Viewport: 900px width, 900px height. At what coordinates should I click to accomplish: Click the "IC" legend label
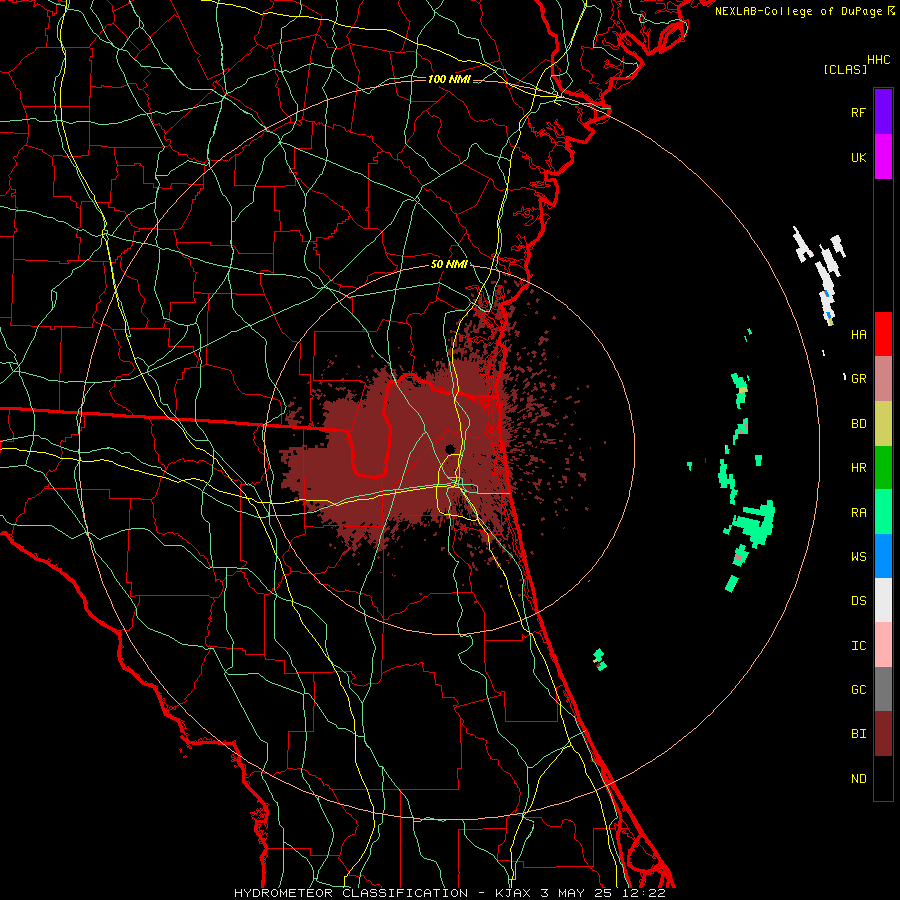pyautogui.click(x=858, y=646)
